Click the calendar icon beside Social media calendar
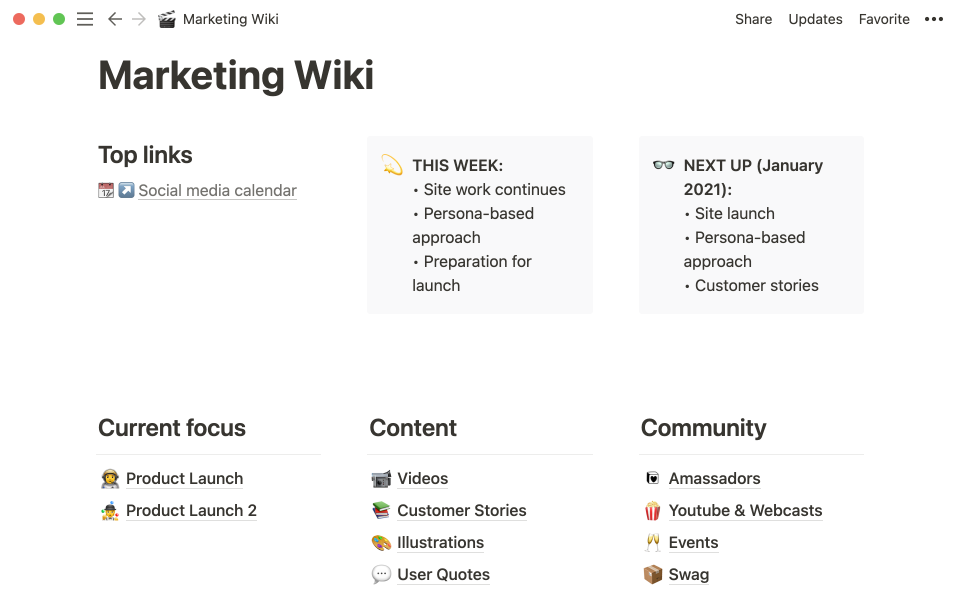 [x=106, y=190]
